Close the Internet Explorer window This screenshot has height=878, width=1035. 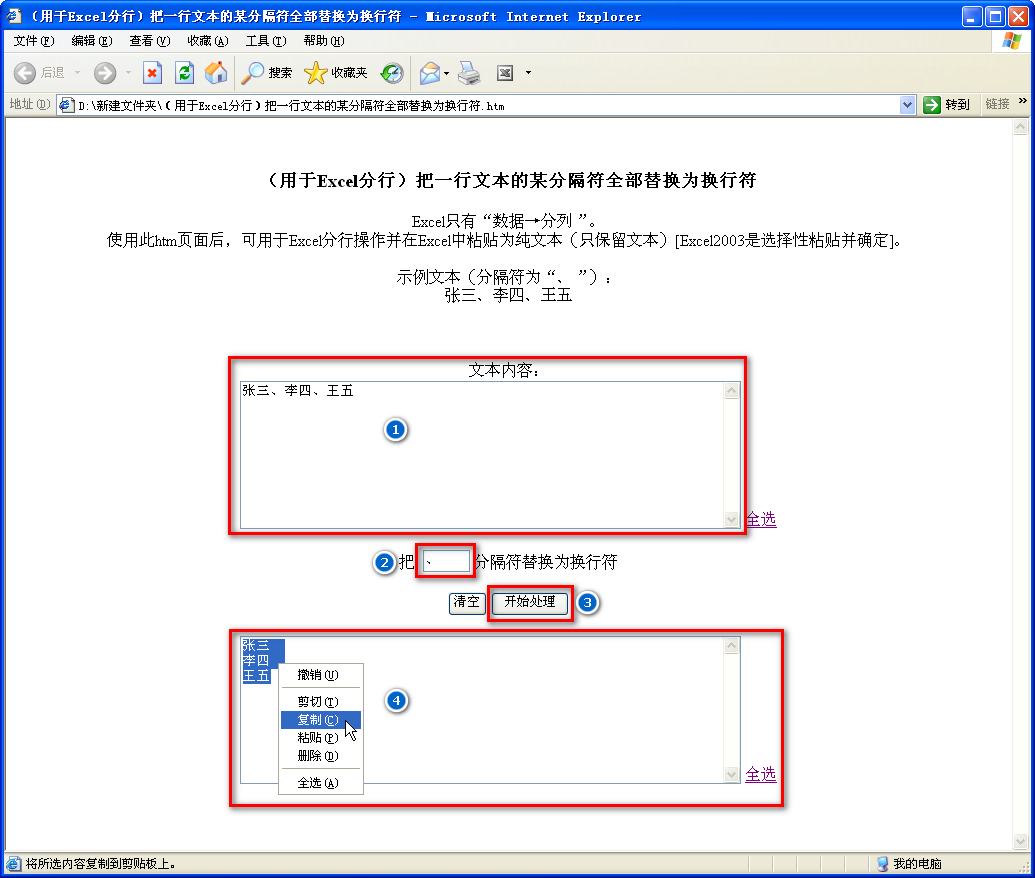click(1018, 17)
